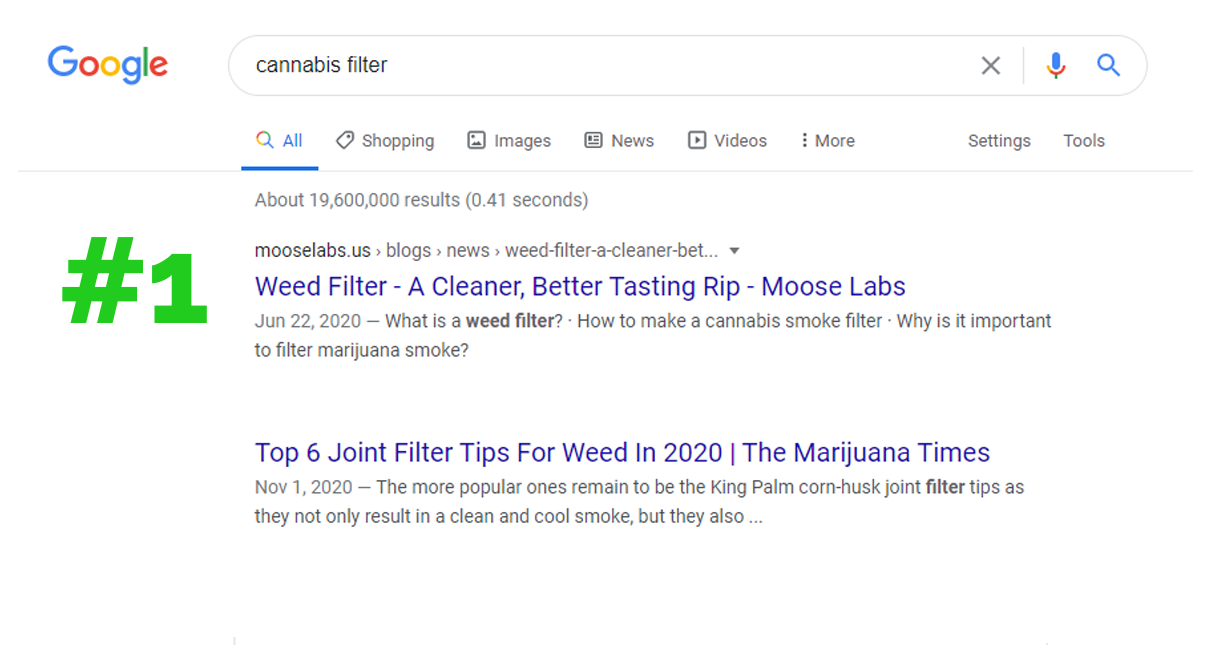The width and height of the screenshot is (1208, 656).
Task: Click the Shopping tag icon
Action: tap(345, 140)
